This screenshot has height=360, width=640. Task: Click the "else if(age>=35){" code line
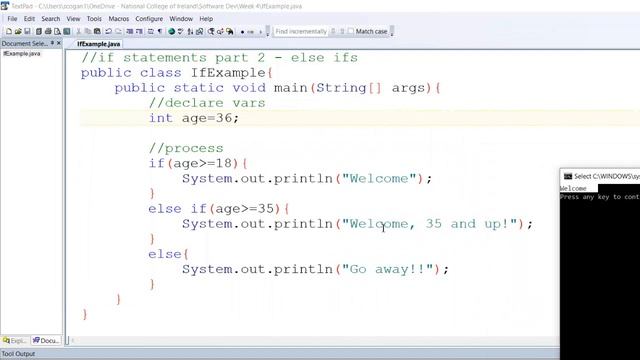(219, 209)
